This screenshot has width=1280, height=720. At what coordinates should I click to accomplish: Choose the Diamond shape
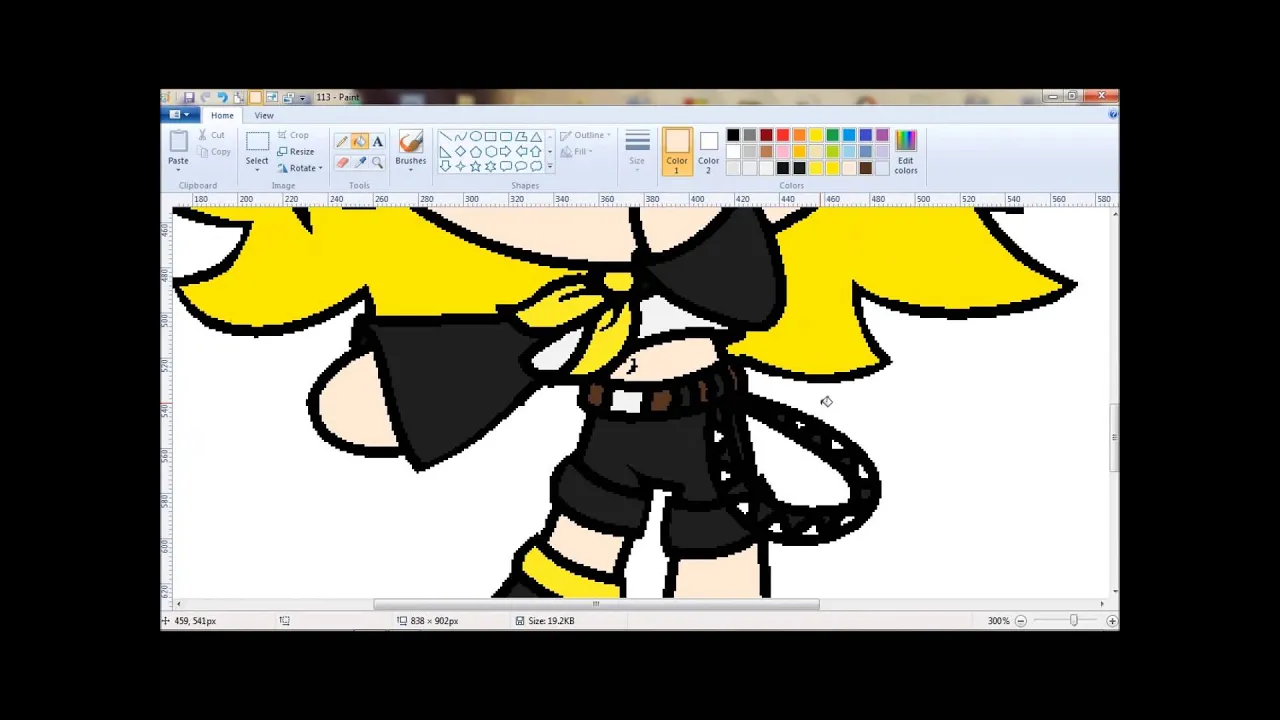click(x=460, y=152)
